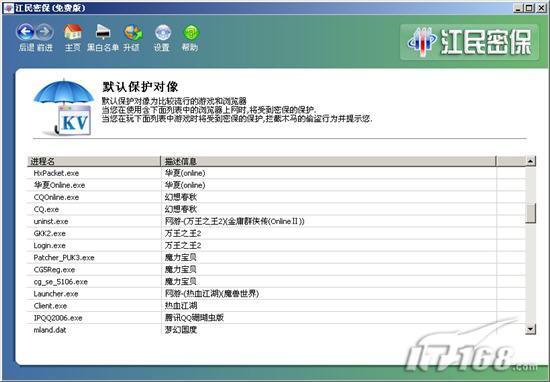Select the CQ.exe process
The image size is (550, 382).
pos(46,209)
